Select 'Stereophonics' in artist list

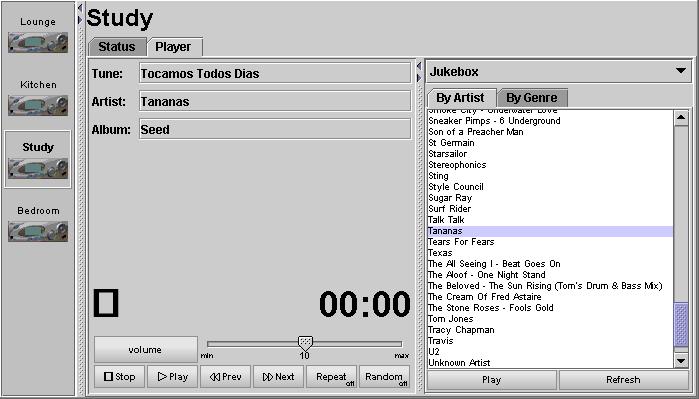coord(457,165)
